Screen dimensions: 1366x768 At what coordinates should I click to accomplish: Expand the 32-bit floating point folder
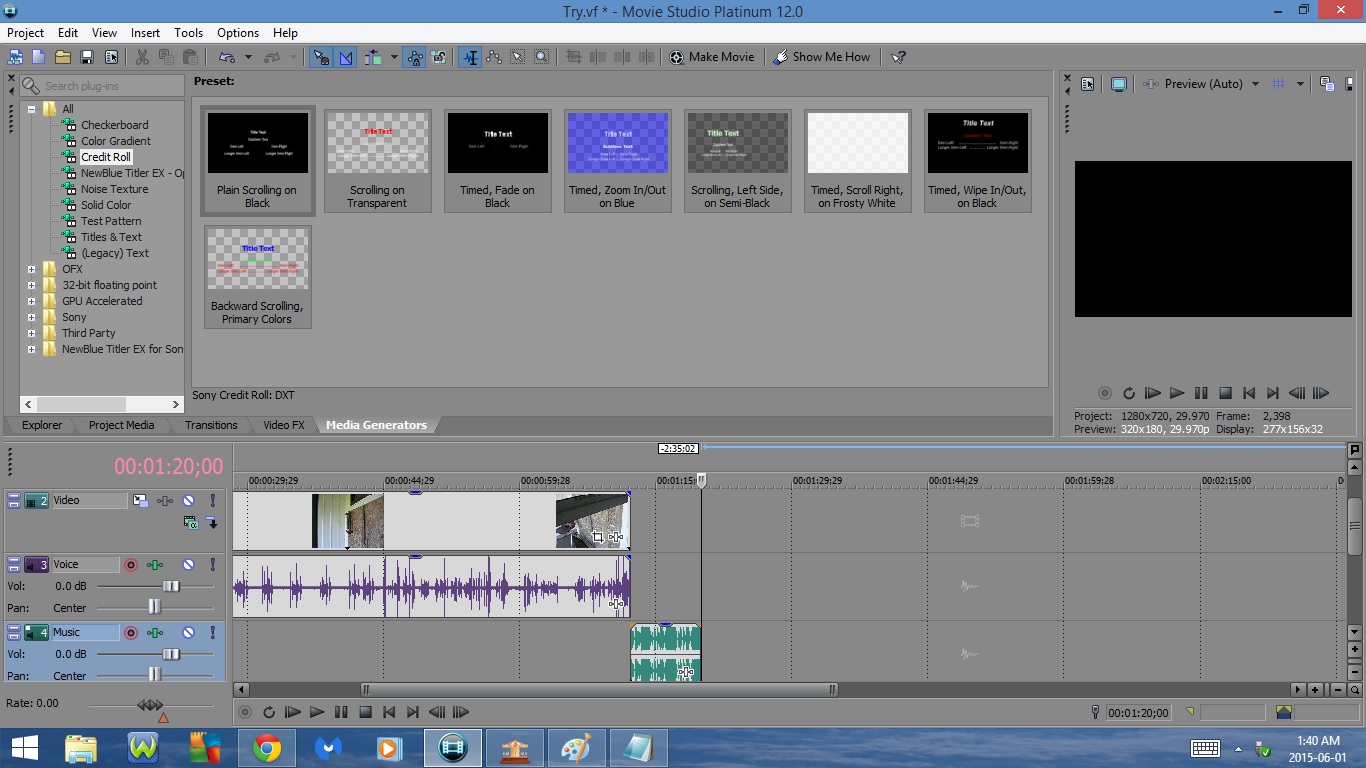(x=32, y=285)
